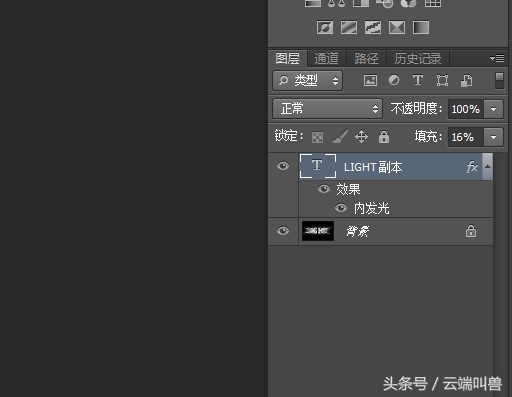Screen dimensions: 512x397
Task: Click the fx icon on LIGHT 副本
Action: [472, 167]
